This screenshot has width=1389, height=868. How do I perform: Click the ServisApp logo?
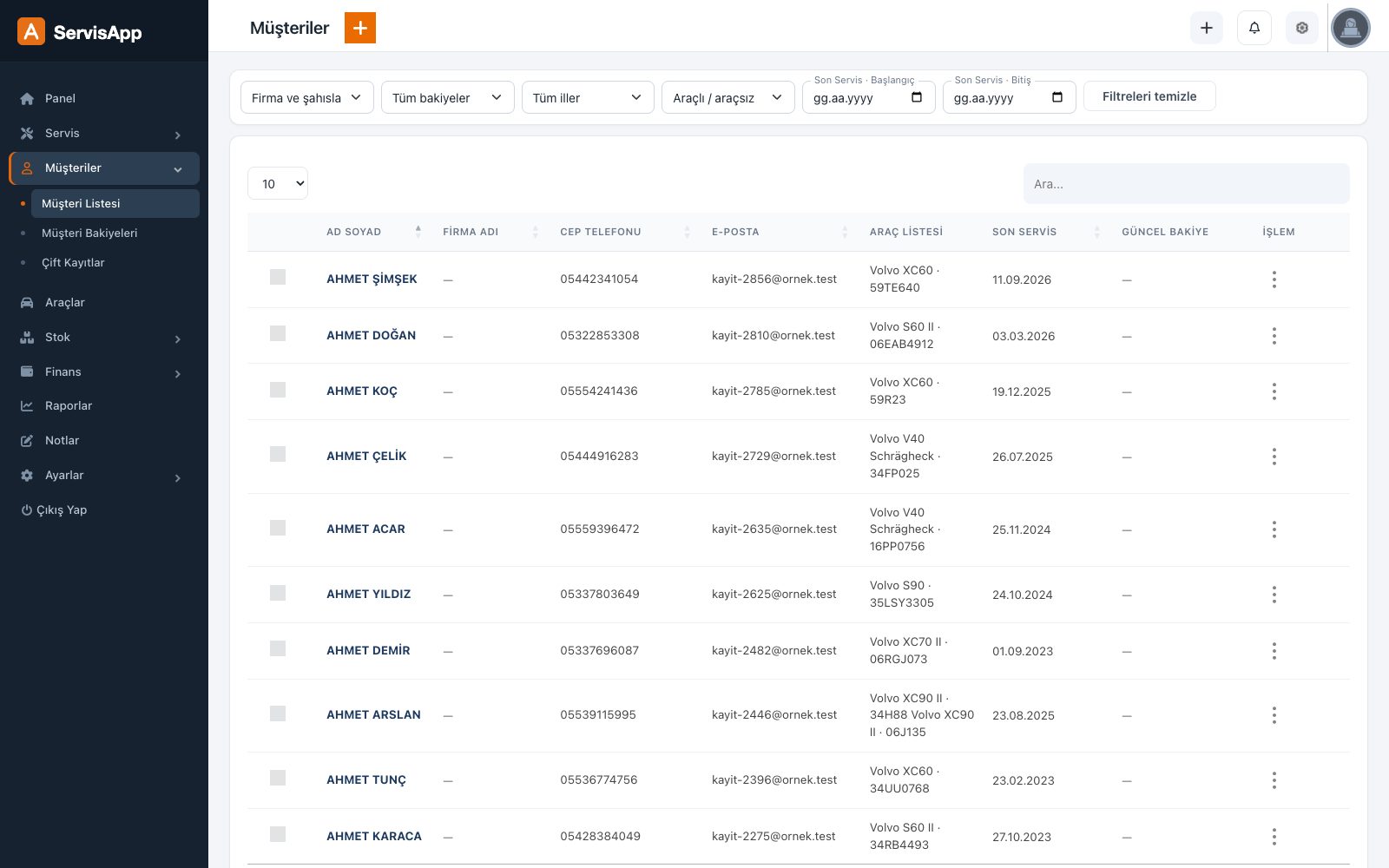[x=80, y=32]
